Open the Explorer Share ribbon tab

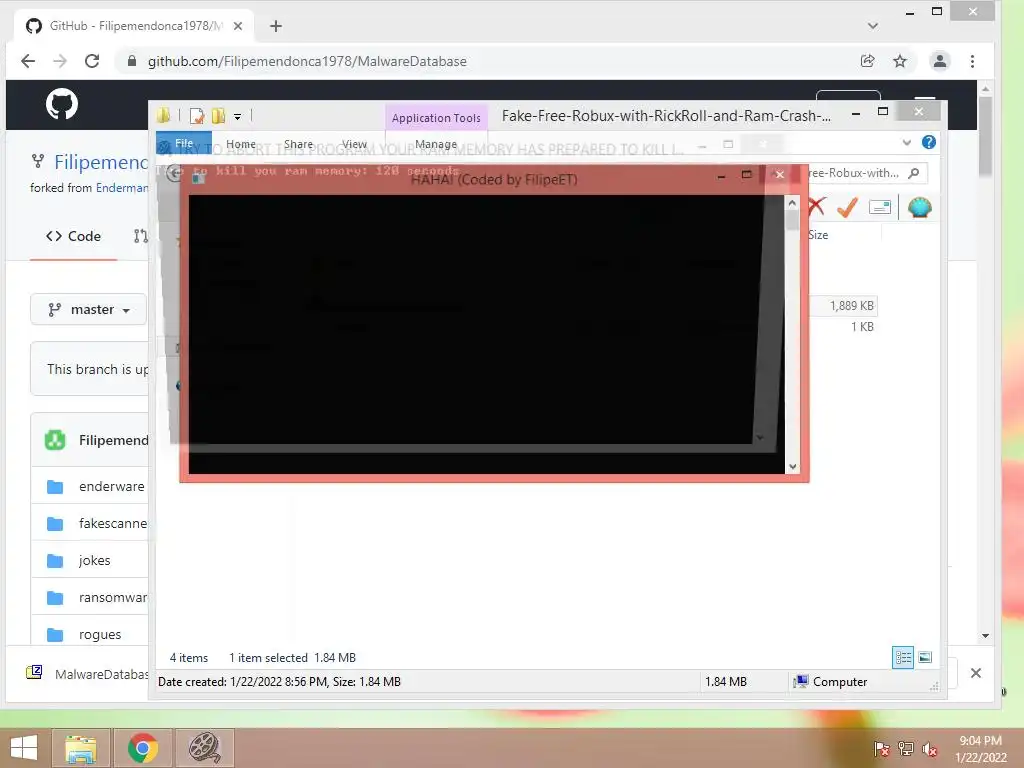298,144
